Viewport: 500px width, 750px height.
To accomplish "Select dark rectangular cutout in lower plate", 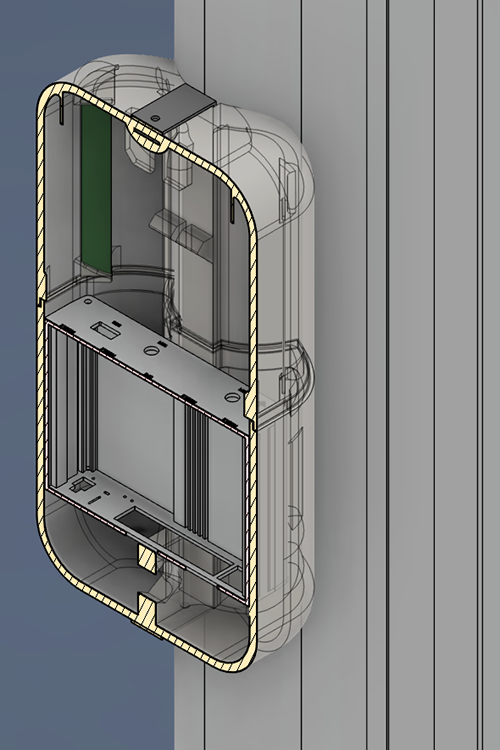I will coord(140,522).
